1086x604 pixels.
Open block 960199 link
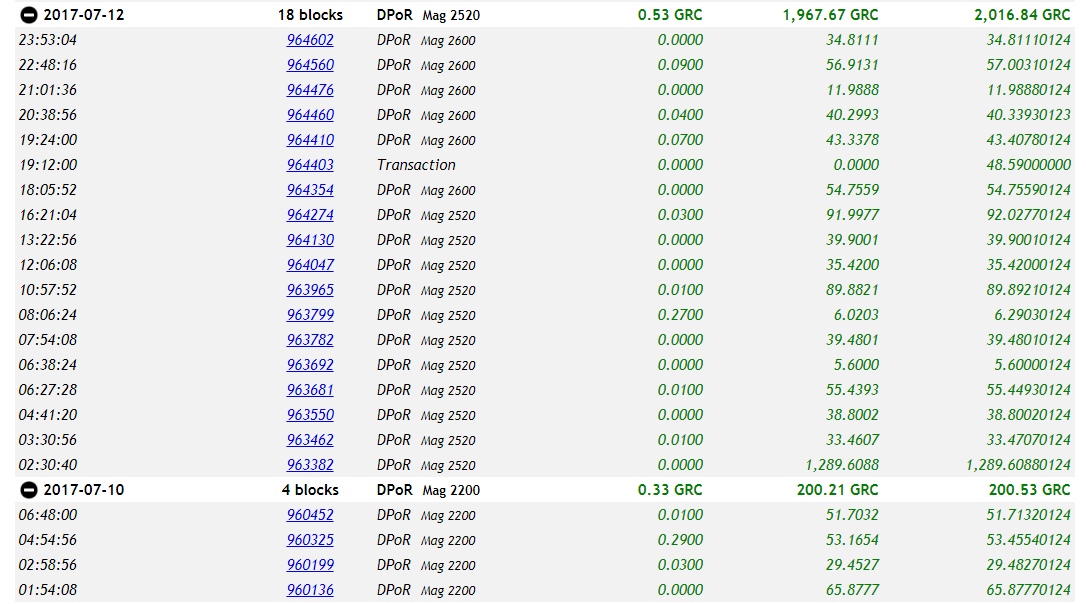(310, 565)
